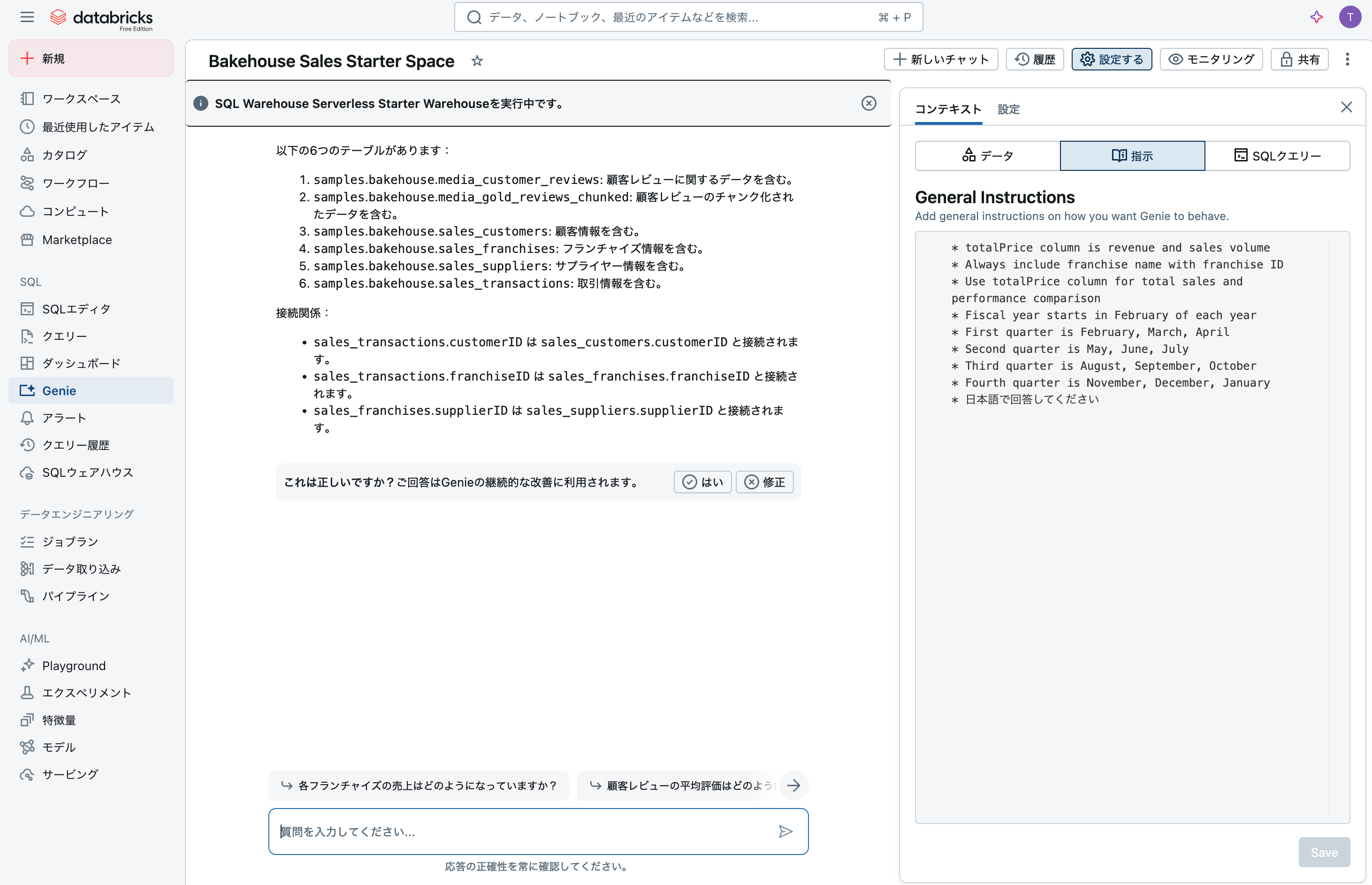Screen dimensions: 1372x885
Task: Click the Bakehouse Sales Starter Space title
Action: (332, 61)
